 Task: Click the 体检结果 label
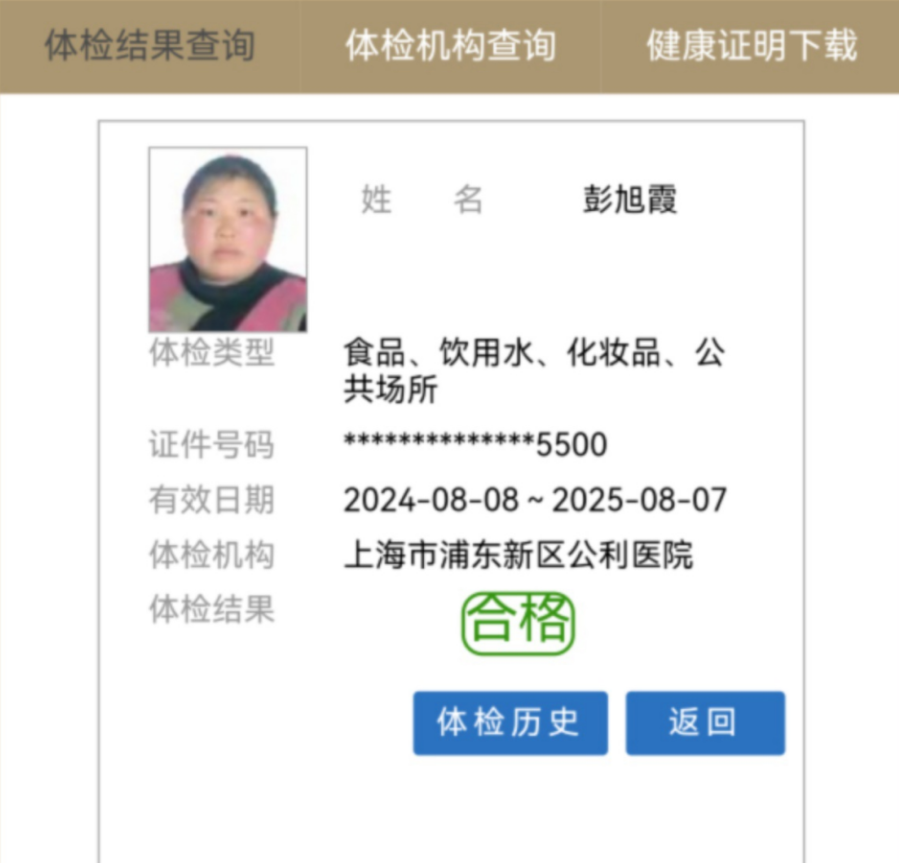(x=212, y=609)
